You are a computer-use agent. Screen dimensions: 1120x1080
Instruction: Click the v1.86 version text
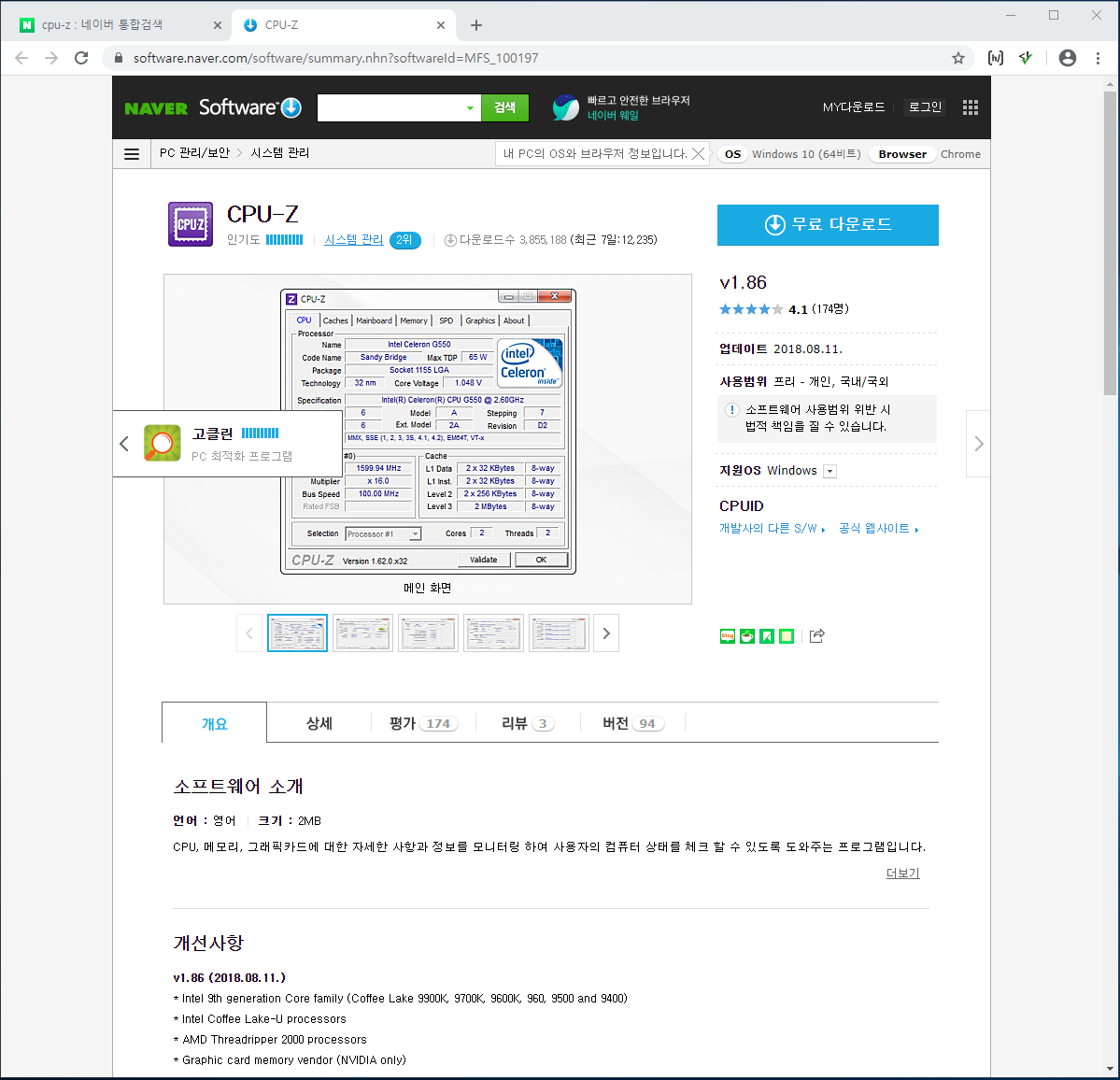(743, 283)
